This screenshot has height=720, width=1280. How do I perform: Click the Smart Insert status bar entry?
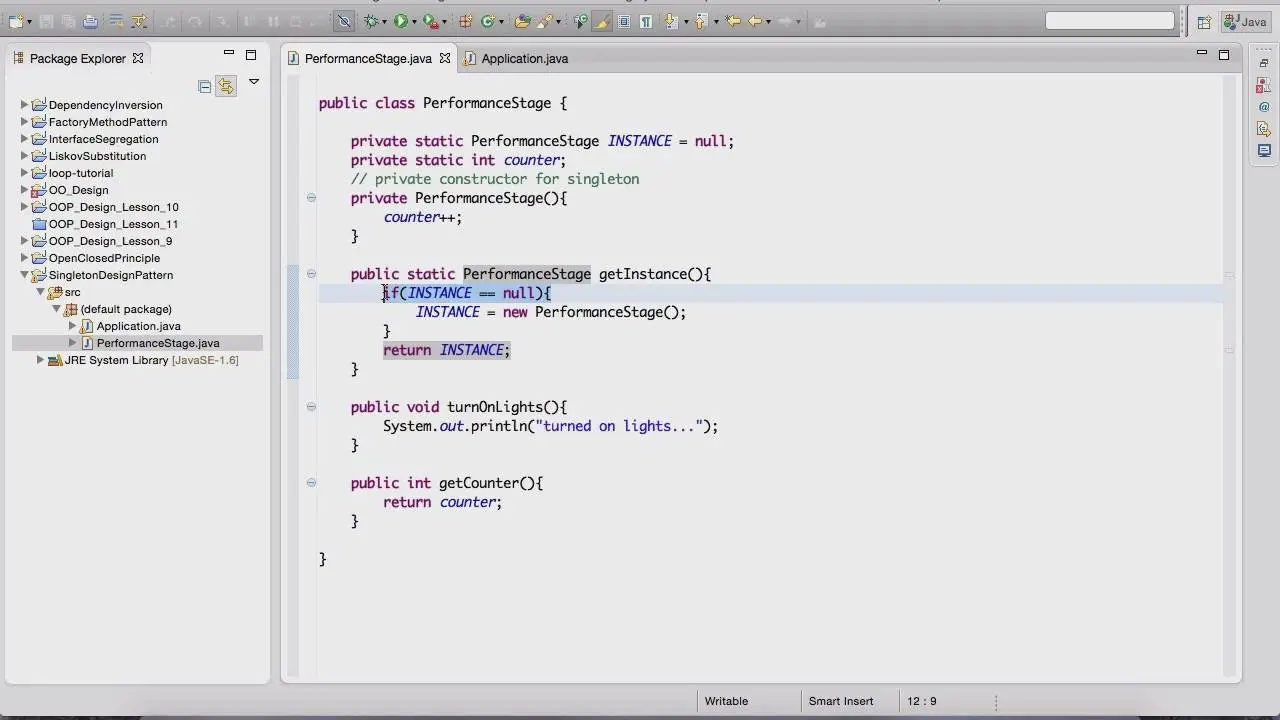[841, 701]
